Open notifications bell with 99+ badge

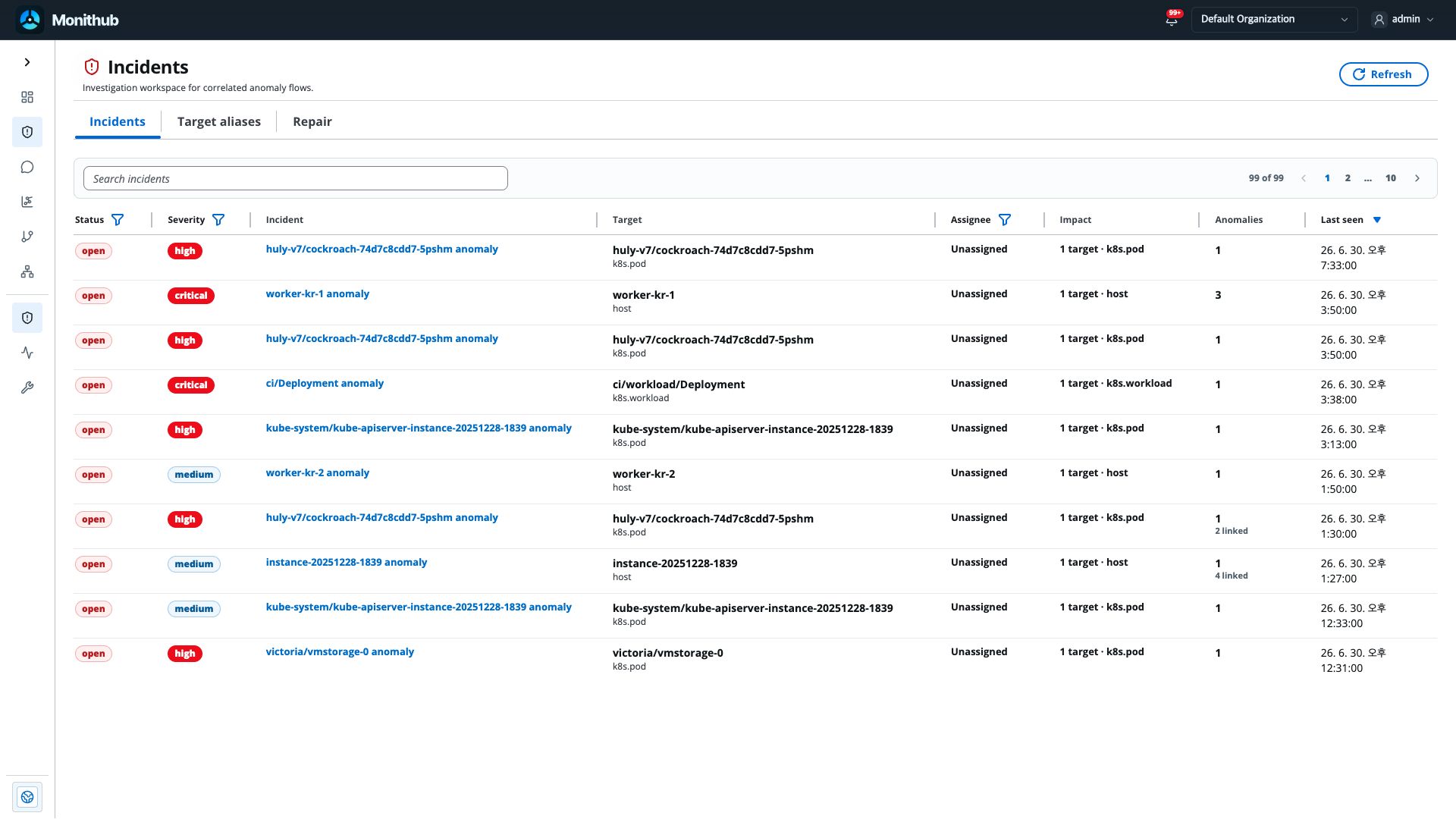(x=1172, y=20)
